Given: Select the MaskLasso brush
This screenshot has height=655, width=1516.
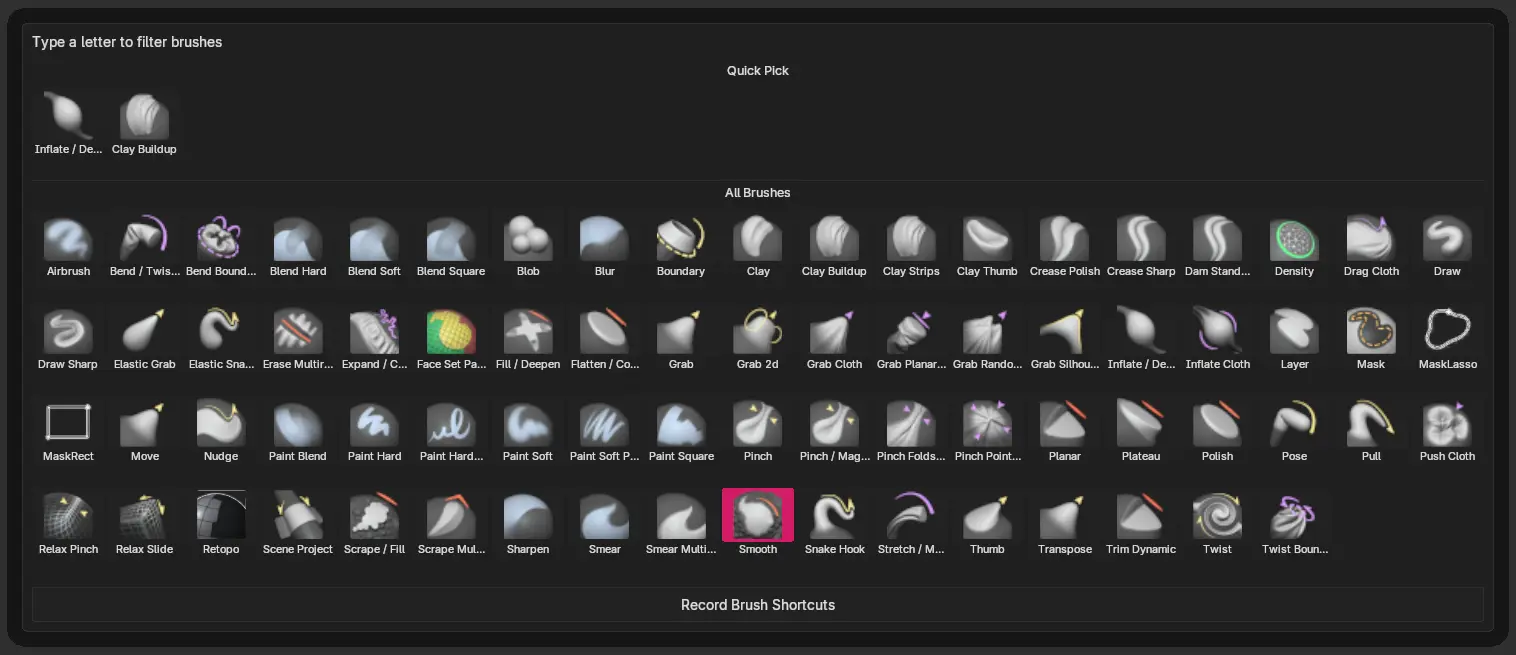Looking at the screenshot, I should [x=1447, y=339].
